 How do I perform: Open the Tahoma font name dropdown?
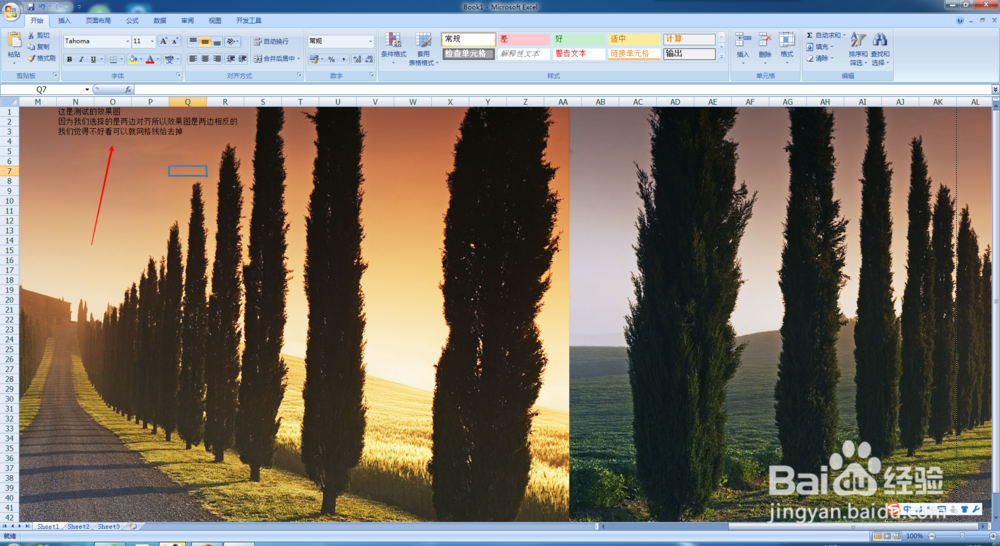click(128, 41)
